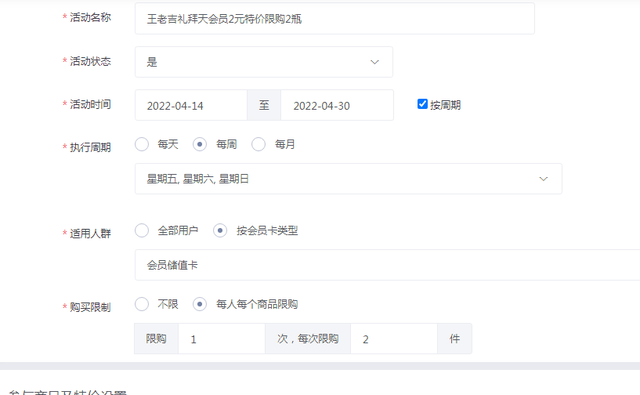Screen dimensions: 640x395
Task: Open the 活动状态 dropdown arrow
Action: tap(374, 62)
